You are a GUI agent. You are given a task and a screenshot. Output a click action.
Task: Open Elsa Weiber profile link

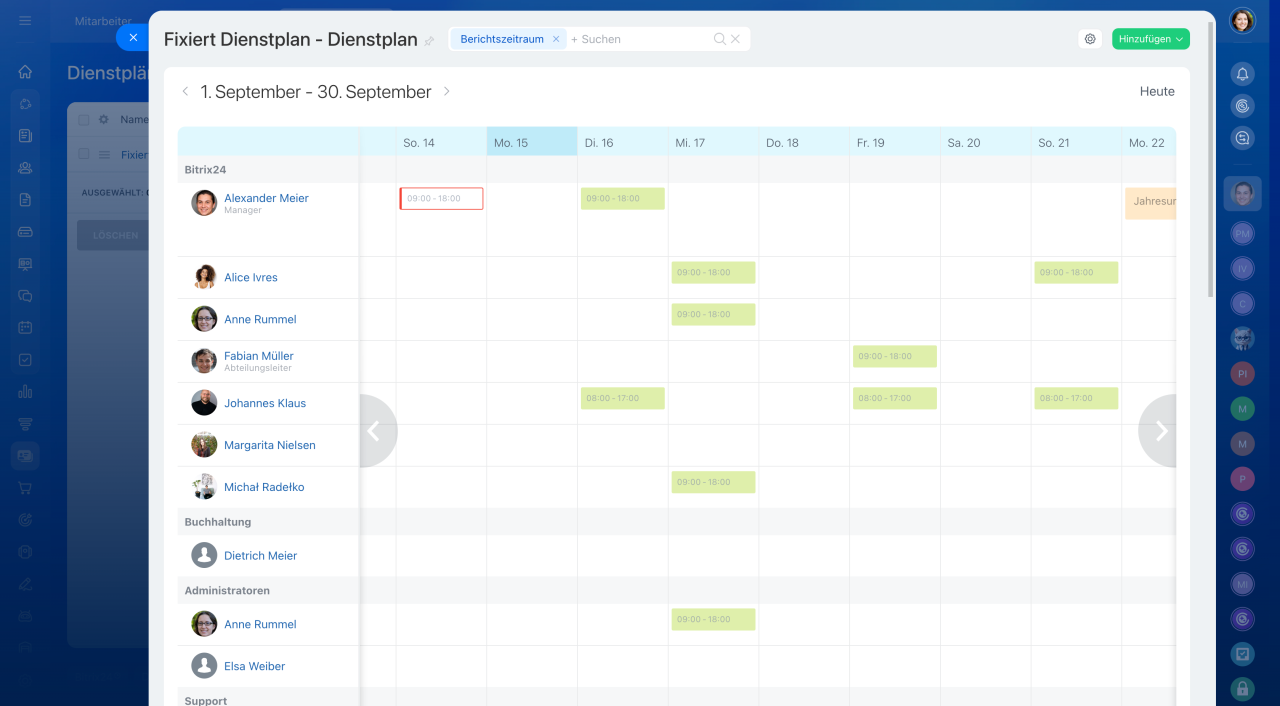(254, 666)
